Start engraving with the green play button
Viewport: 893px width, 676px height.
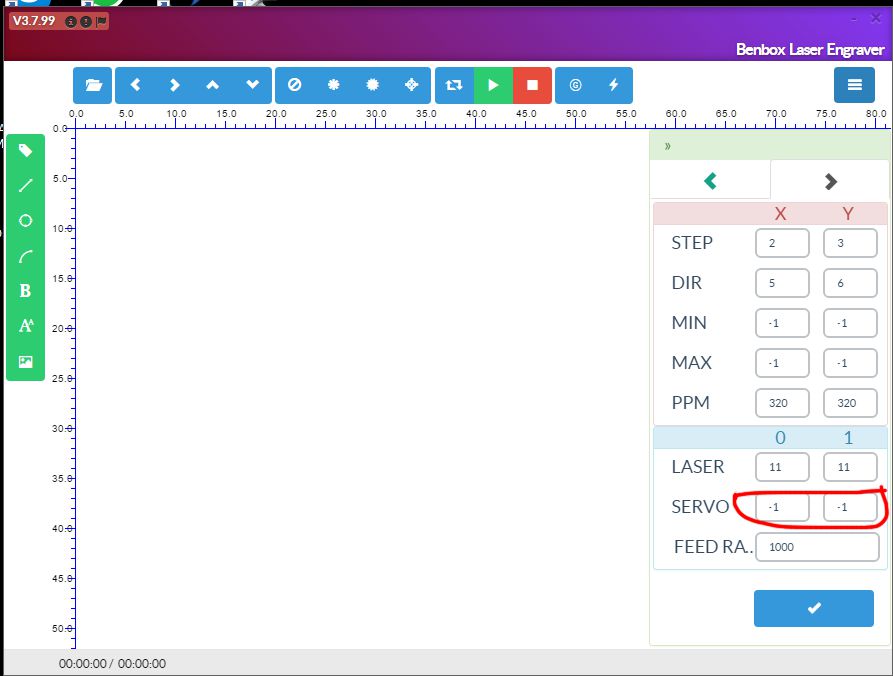point(493,85)
